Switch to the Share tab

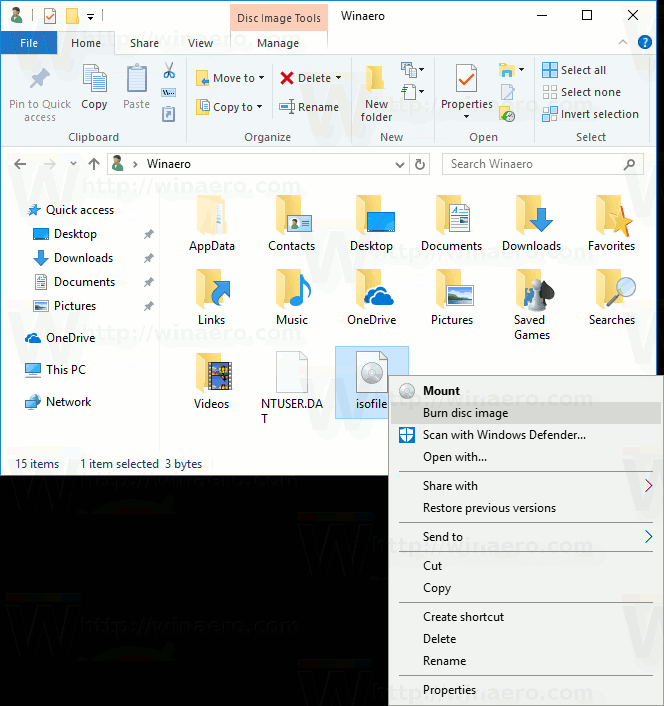click(145, 43)
